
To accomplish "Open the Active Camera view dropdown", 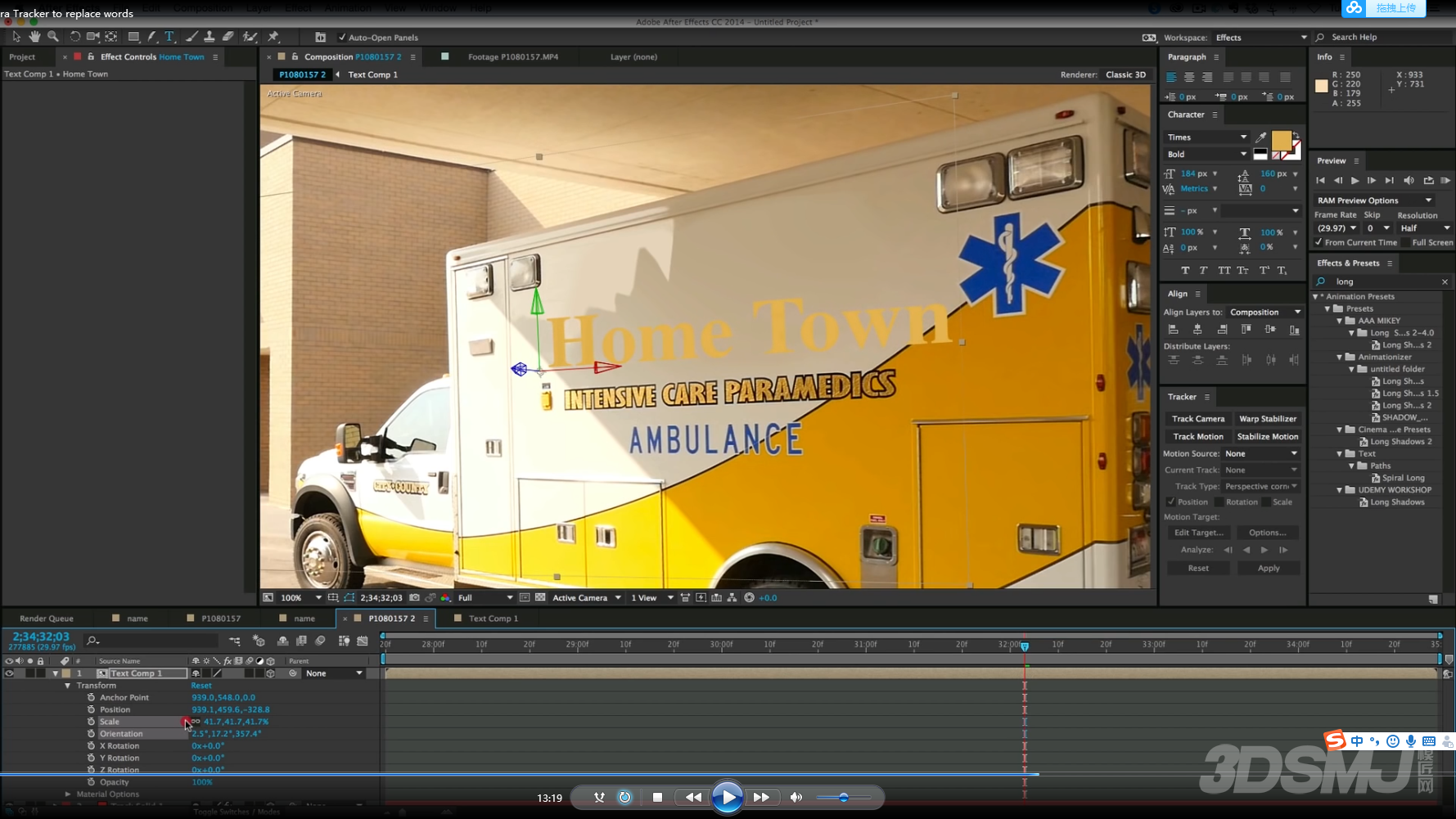I will click(x=586, y=598).
